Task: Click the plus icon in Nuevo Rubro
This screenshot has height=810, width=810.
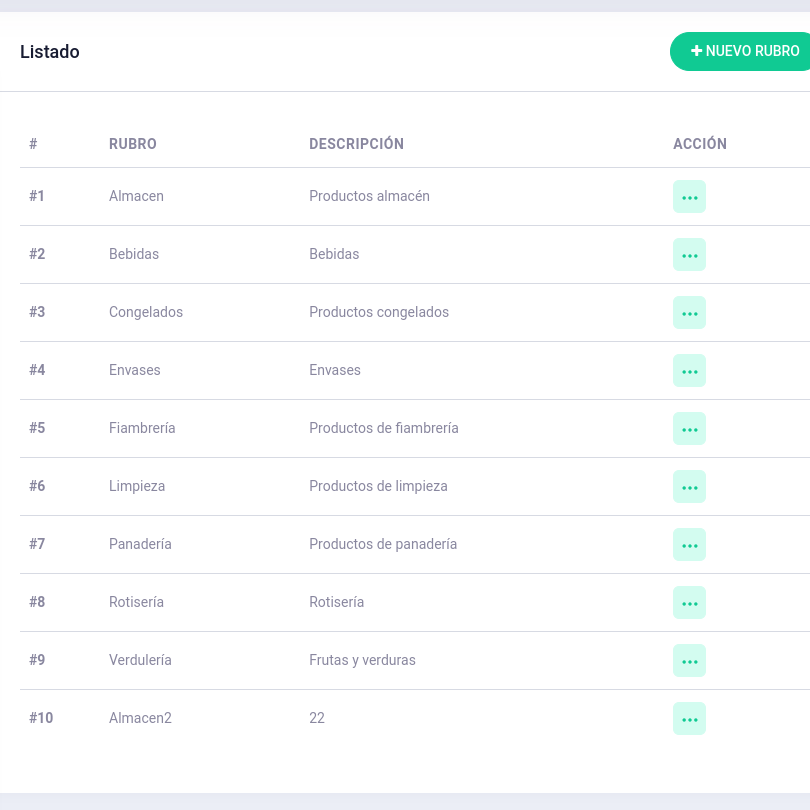Action: [x=697, y=51]
